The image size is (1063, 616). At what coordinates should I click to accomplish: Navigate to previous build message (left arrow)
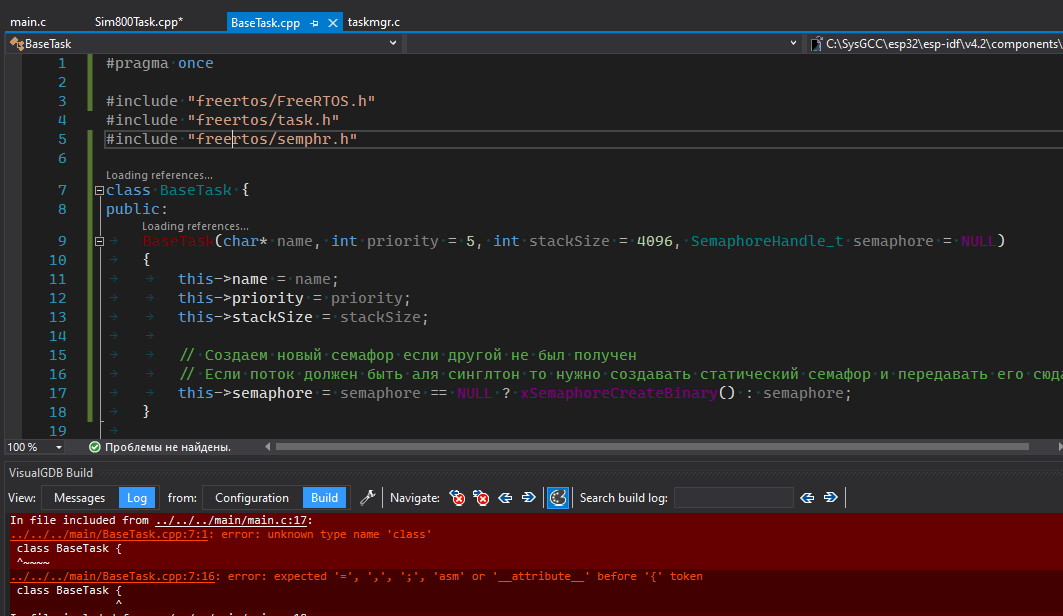point(506,498)
